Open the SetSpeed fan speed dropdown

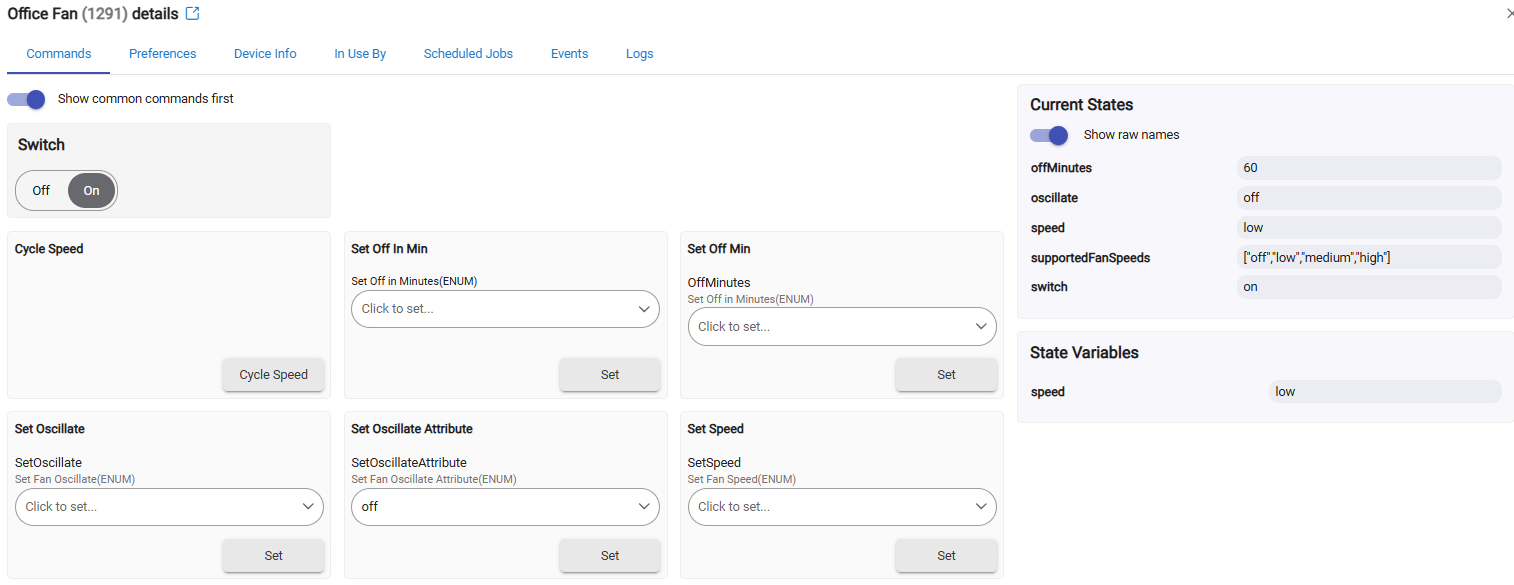point(842,507)
